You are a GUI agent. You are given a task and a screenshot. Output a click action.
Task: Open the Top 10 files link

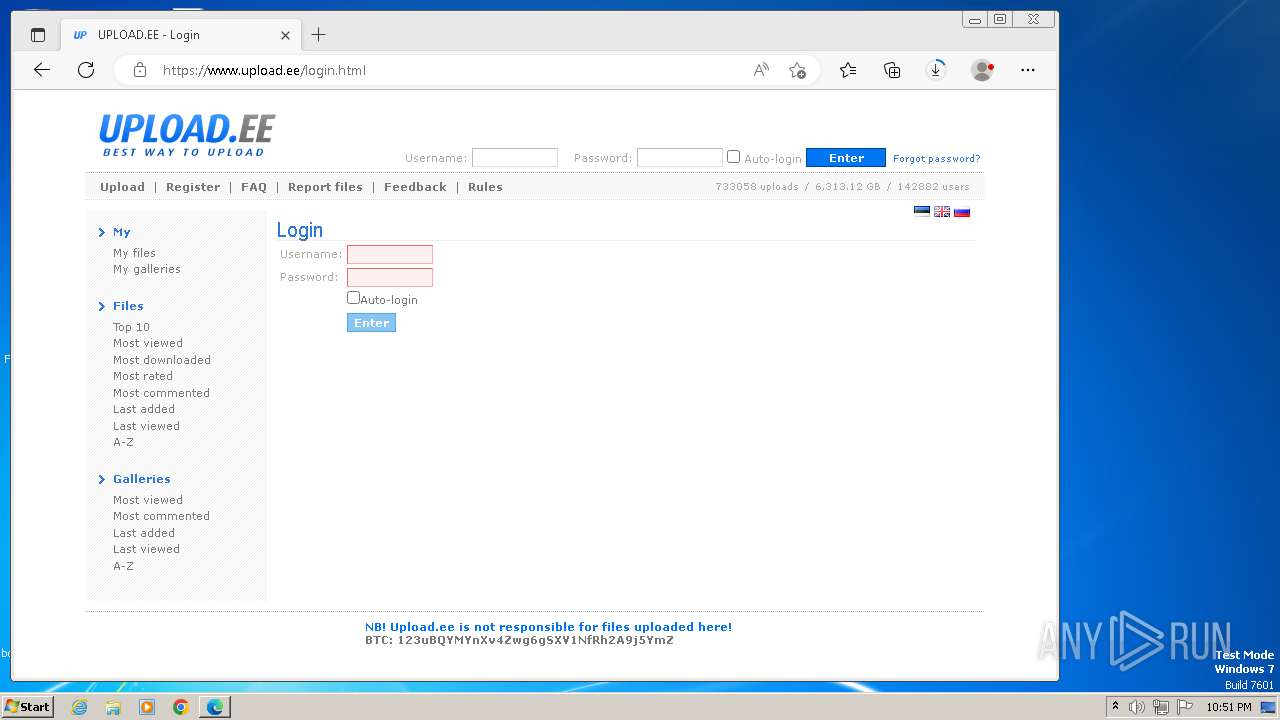131,327
